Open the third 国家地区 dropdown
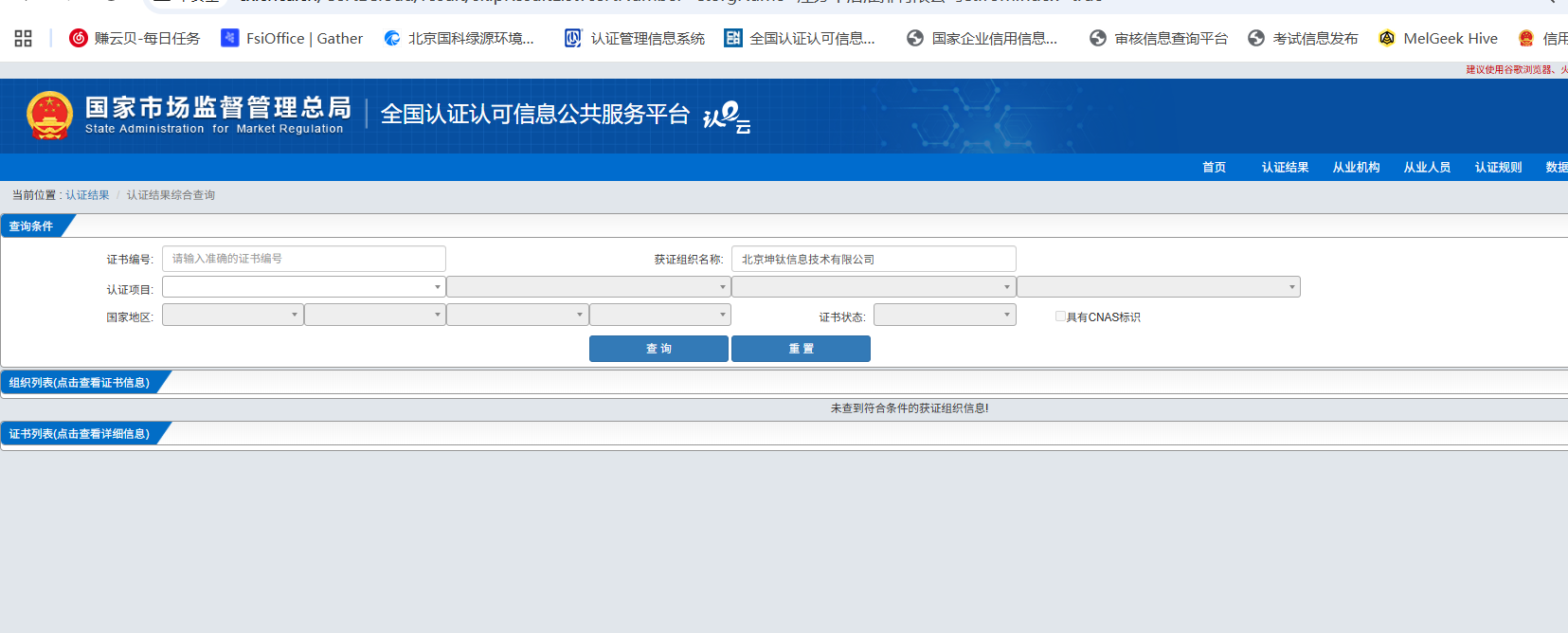Image resolution: width=1568 pixels, height=633 pixels. tap(517, 315)
